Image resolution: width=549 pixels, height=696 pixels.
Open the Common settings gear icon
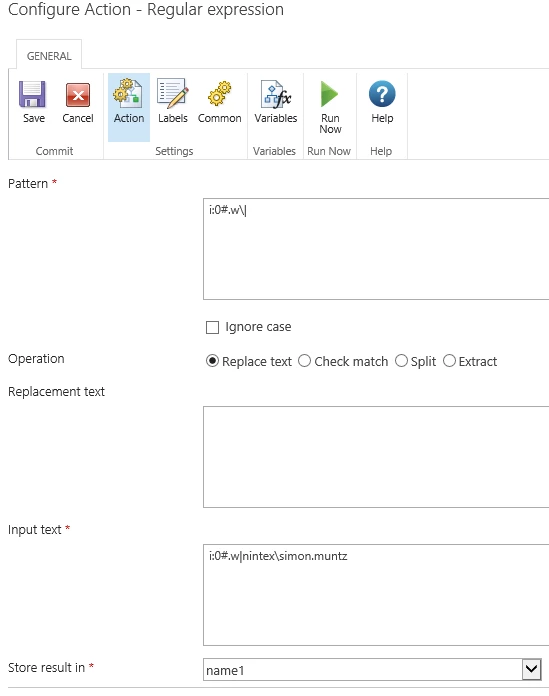219,93
